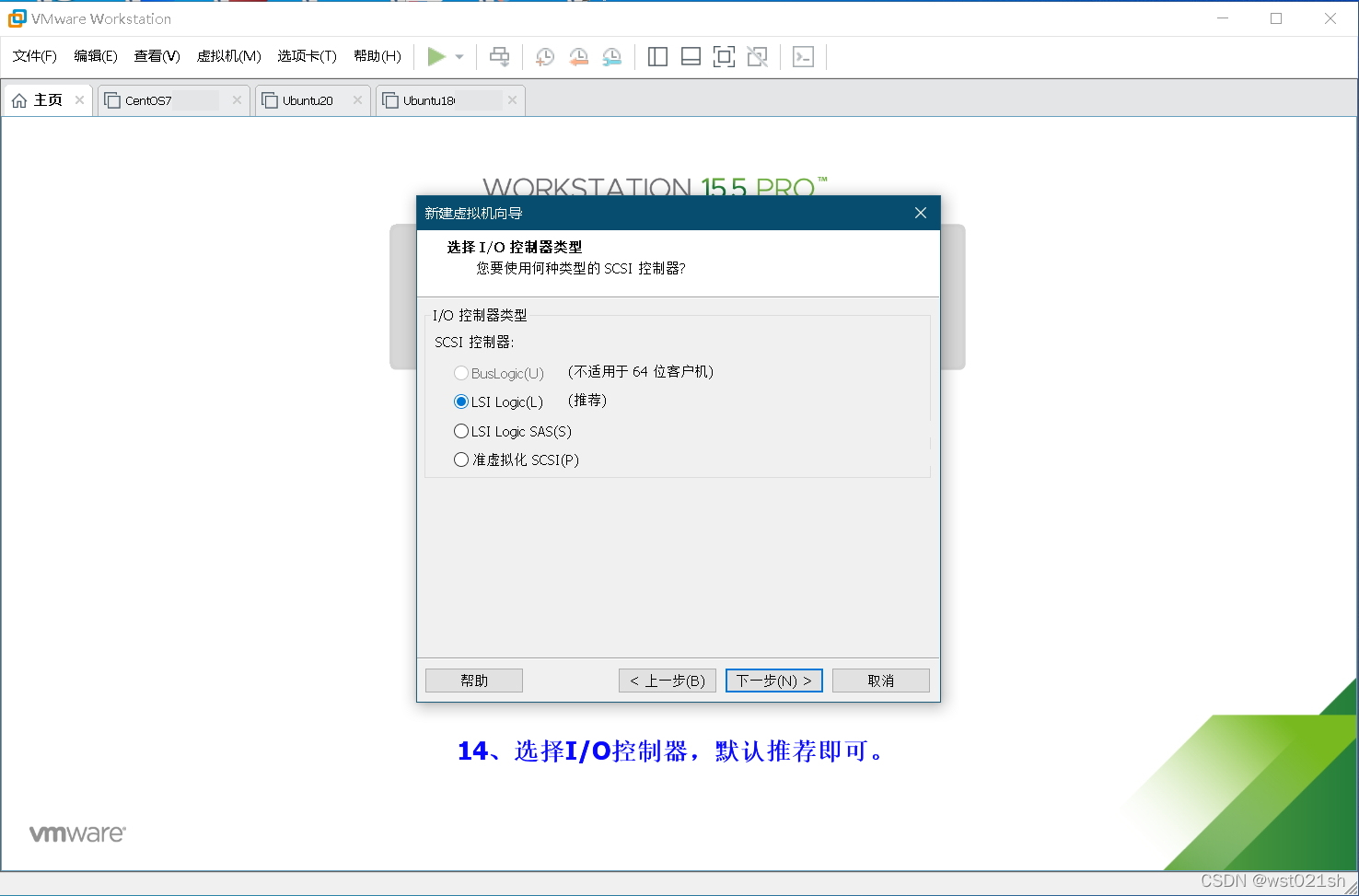Open the 文件(F) menu
This screenshot has height=896, width=1359.
(x=35, y=56)
